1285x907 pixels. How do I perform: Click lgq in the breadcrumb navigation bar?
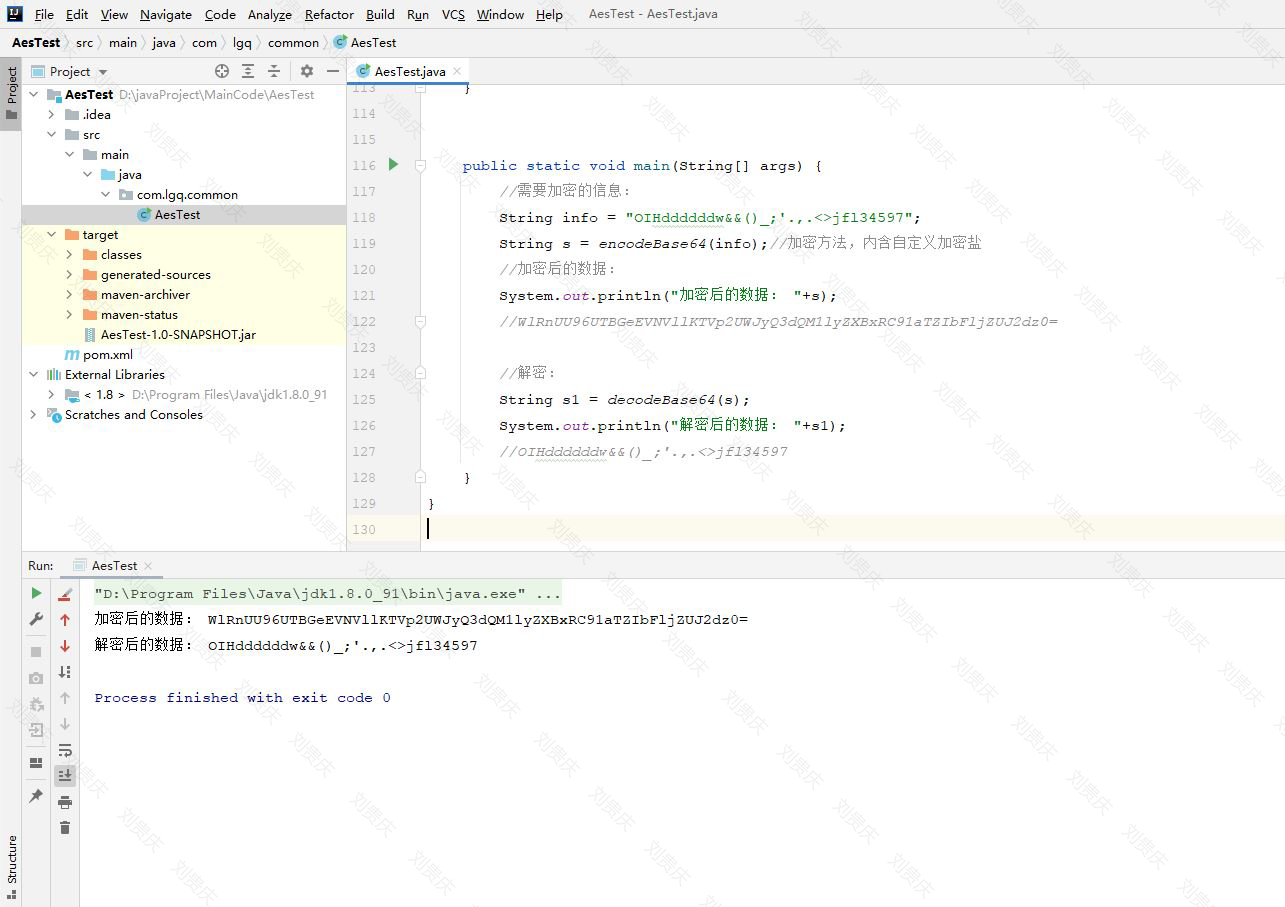point(241,43)
